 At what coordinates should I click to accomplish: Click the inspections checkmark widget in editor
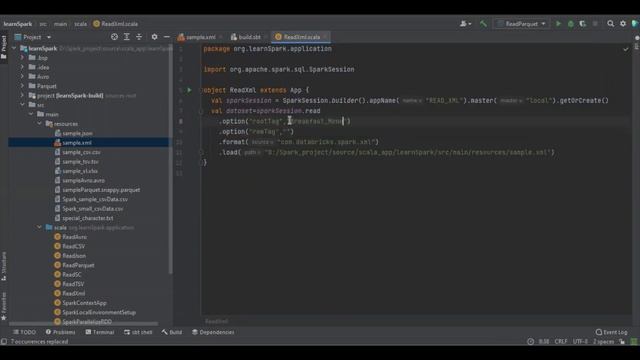click(x=626, y=49)
